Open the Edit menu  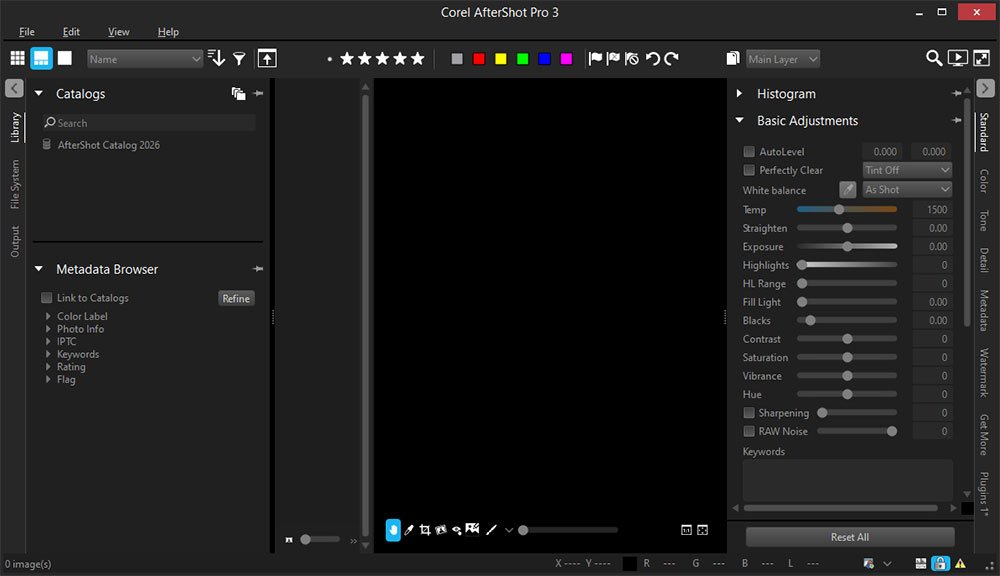pos(71,32)
